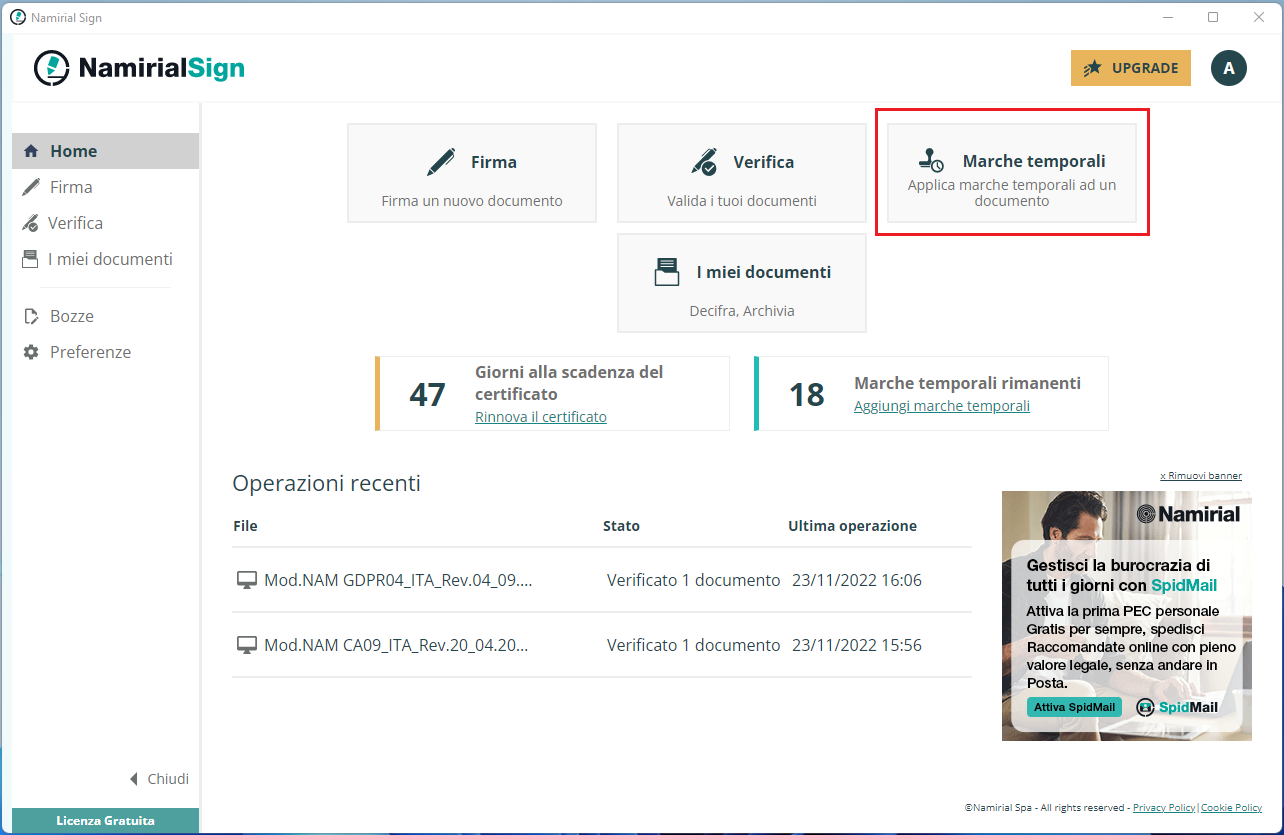1284x835 pixels.
Task: Click the Home house icon
Action: click(x=31, y=151)
